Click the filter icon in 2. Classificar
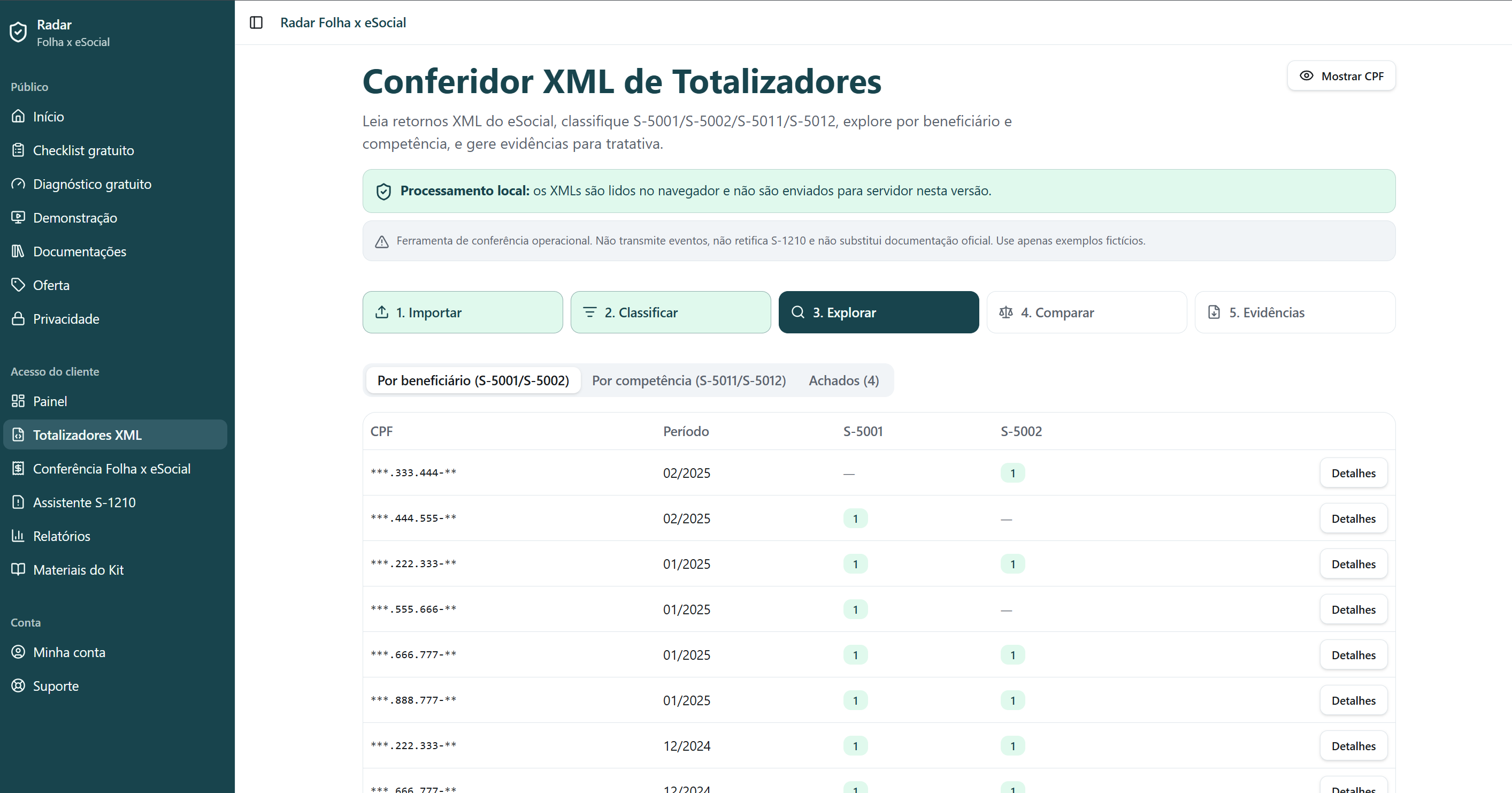 click(590, 312)
